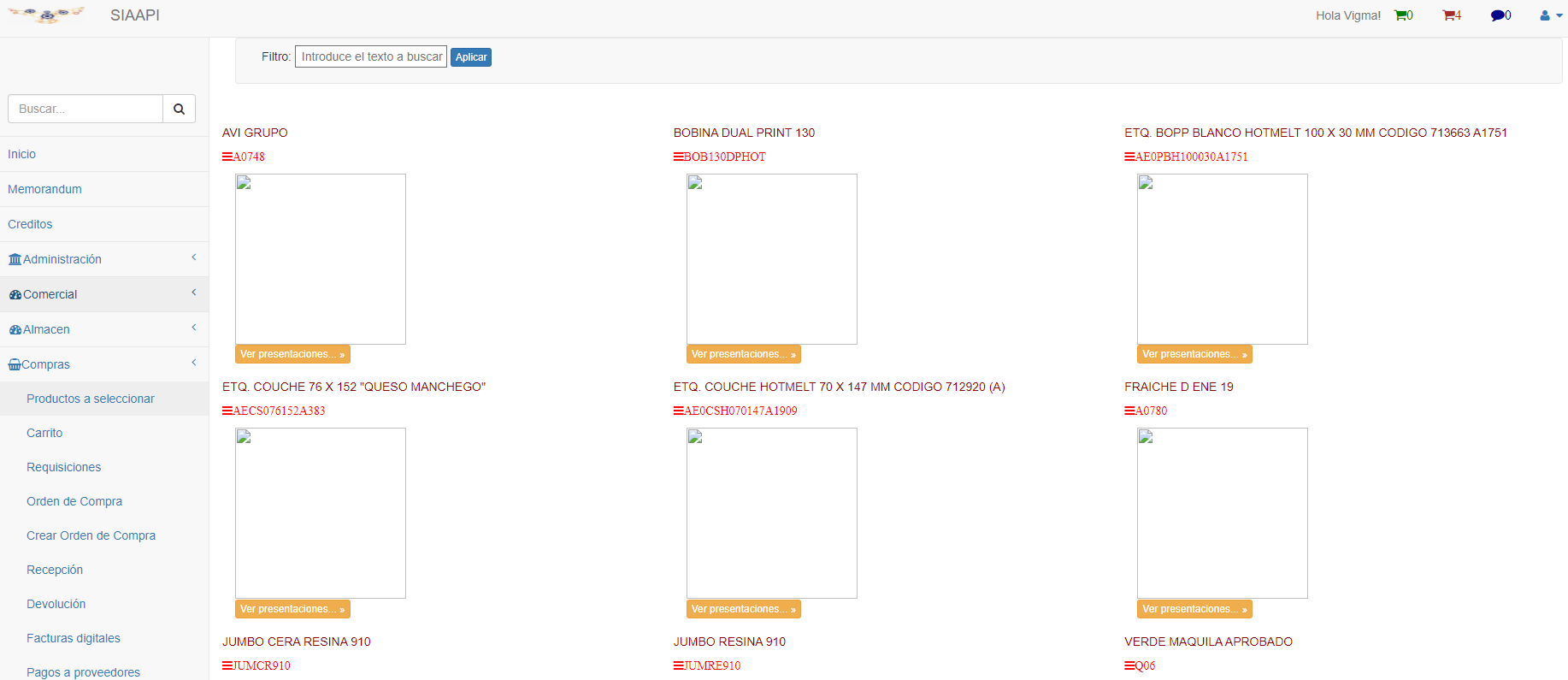Click list icon beside AE0PBH100030A1751

(x=1129, y=157)
